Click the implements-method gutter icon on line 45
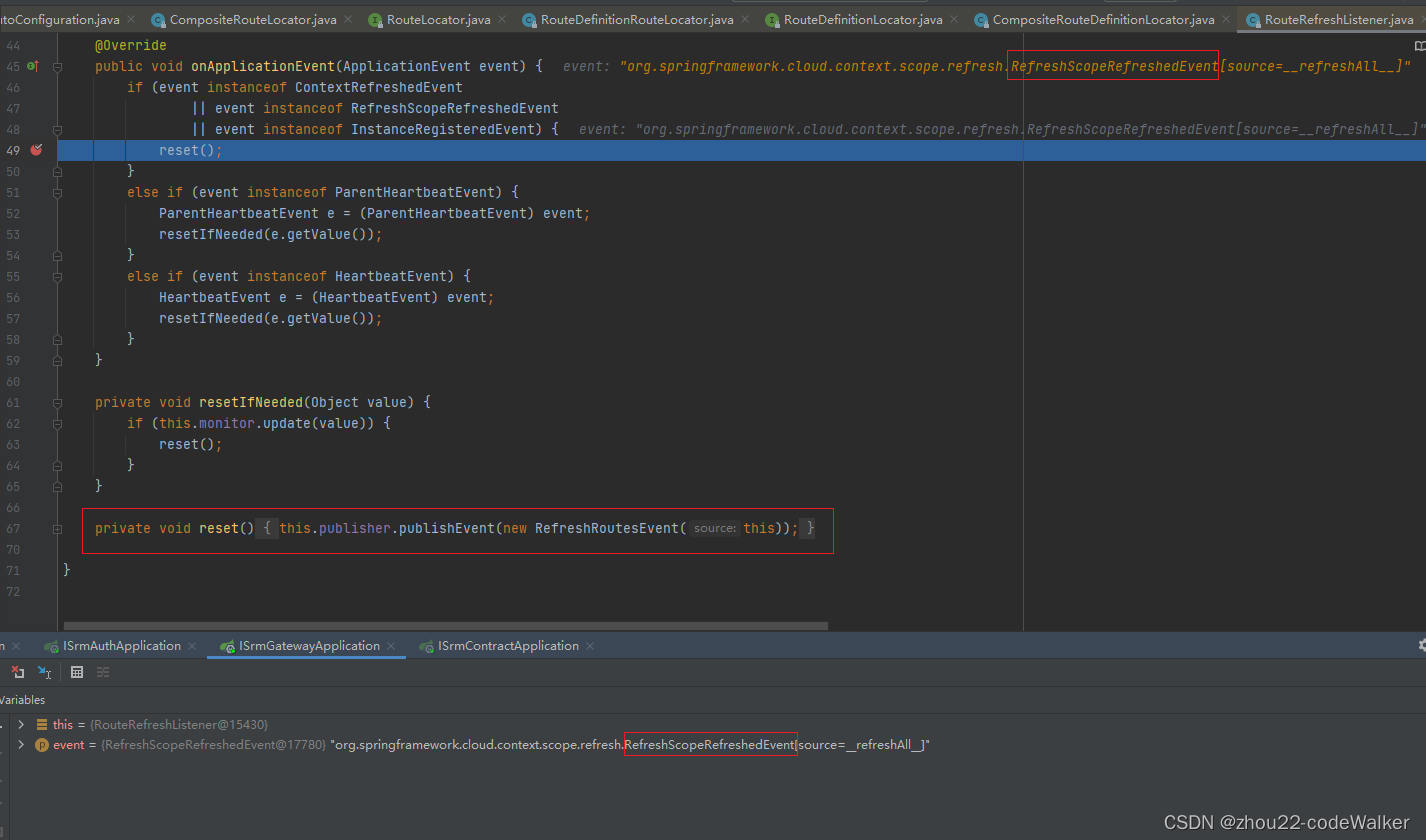This screenshot has height=840, width=1426. point(32,66)
